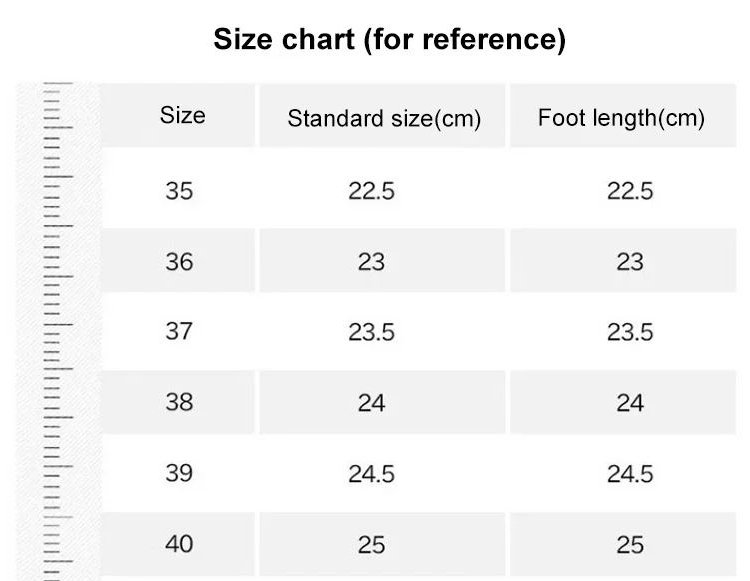This screenshot has height=581, width=750.
Task: Select the 23 foot length value
Action: [x=630, y=262]
